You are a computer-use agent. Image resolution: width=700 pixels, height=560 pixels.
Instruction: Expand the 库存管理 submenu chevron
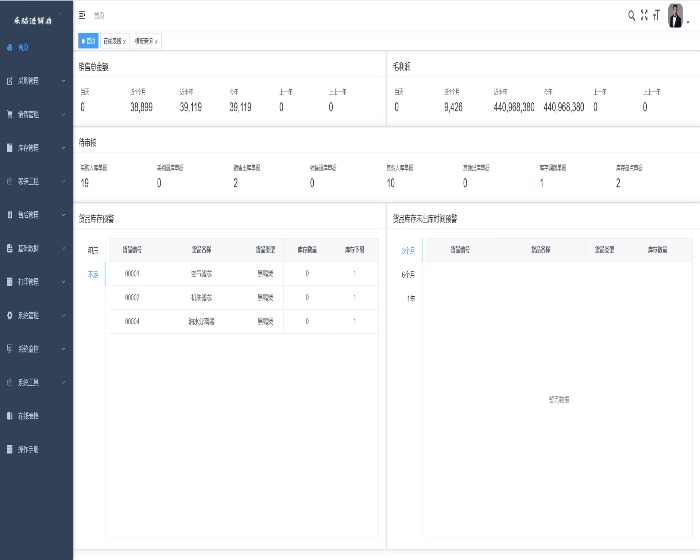(x=63, y=148)
